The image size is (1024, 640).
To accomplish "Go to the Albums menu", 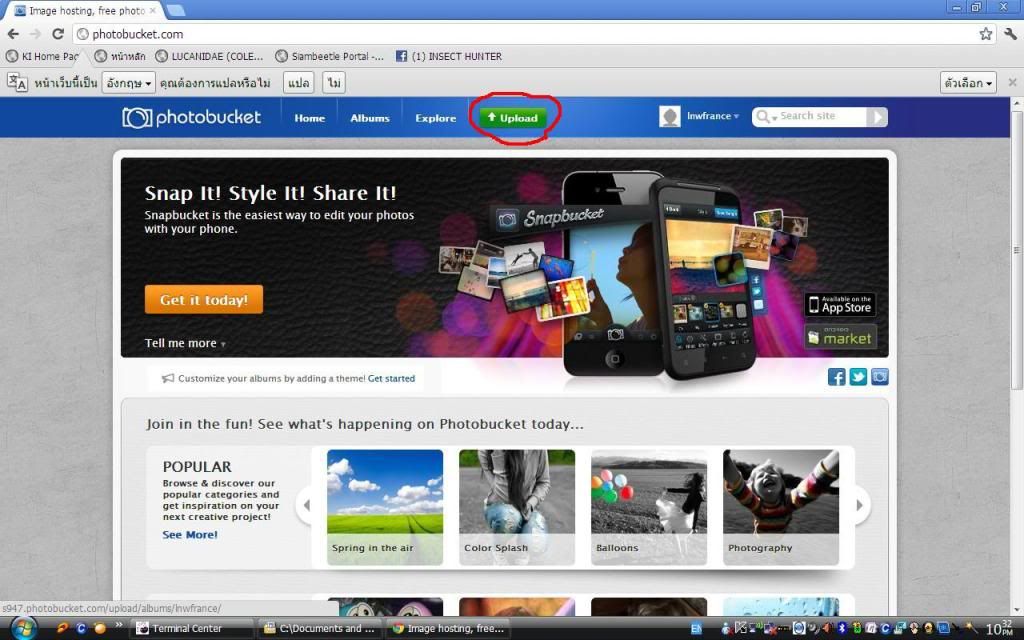I will [x=370, y=118].
